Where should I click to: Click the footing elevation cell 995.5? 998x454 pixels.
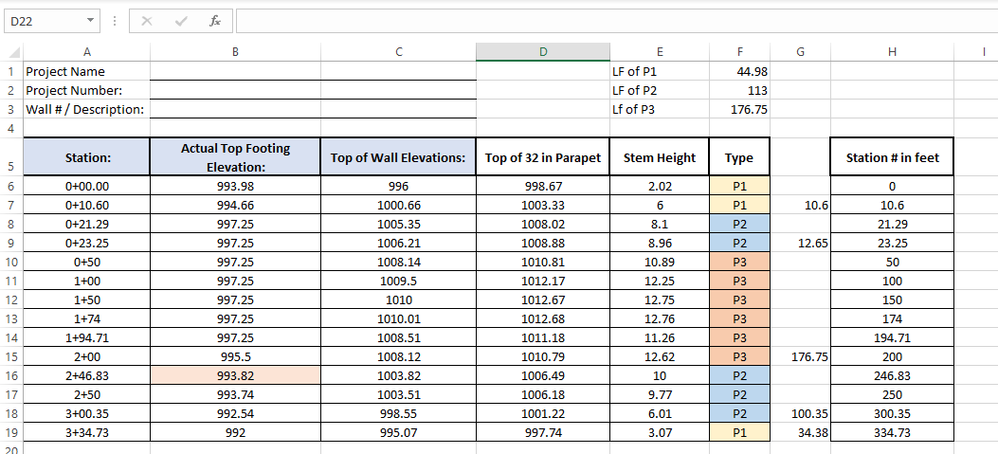click(x=235, y=357)
